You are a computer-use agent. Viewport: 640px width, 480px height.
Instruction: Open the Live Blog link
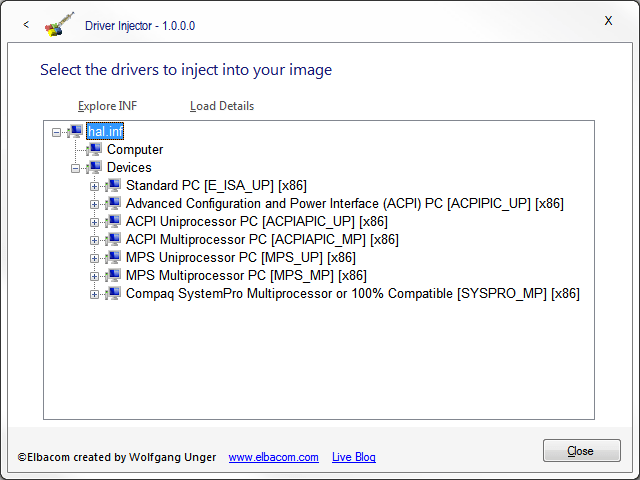[353, 457]
